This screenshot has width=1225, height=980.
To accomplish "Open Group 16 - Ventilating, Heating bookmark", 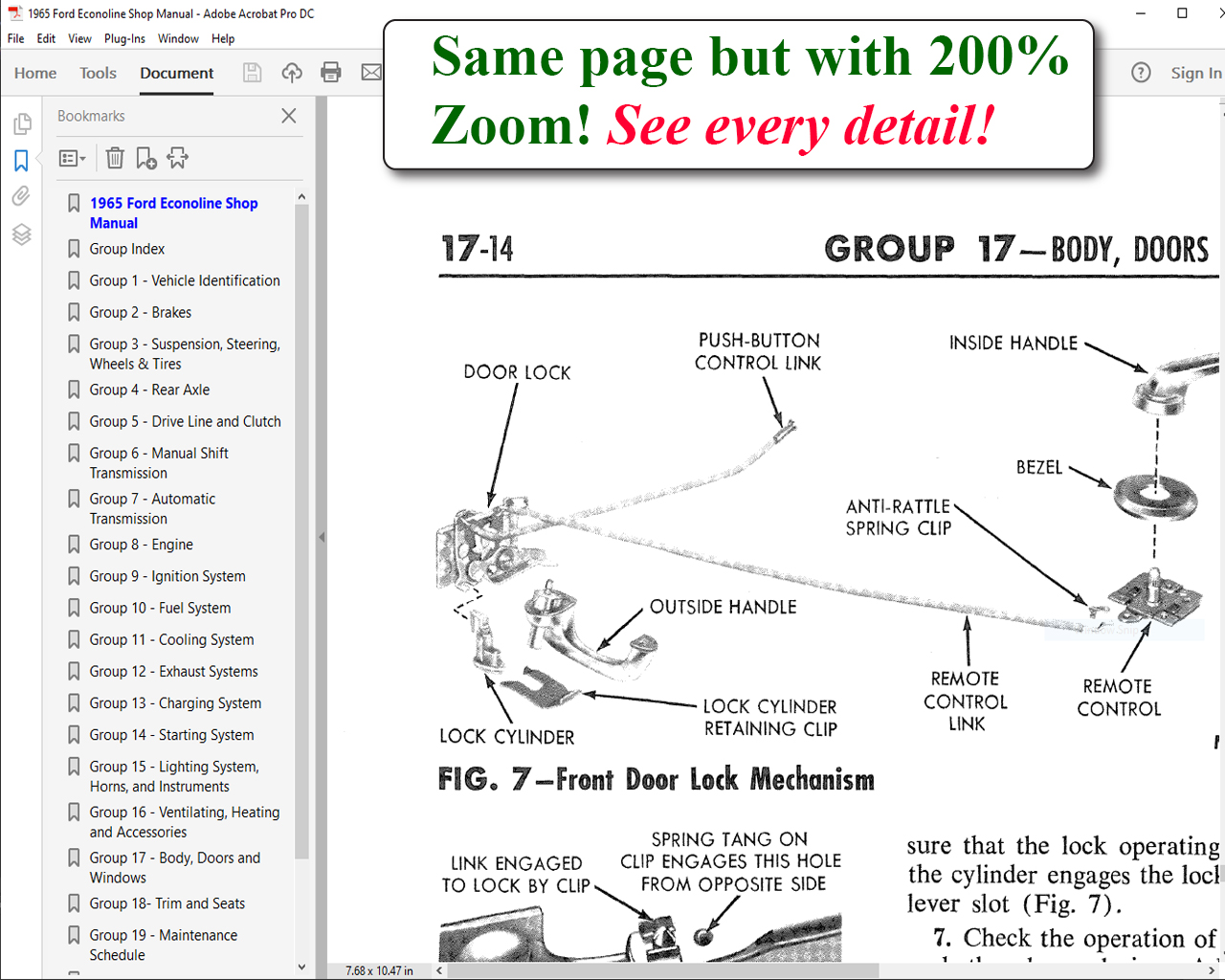I will click(185, 822).
